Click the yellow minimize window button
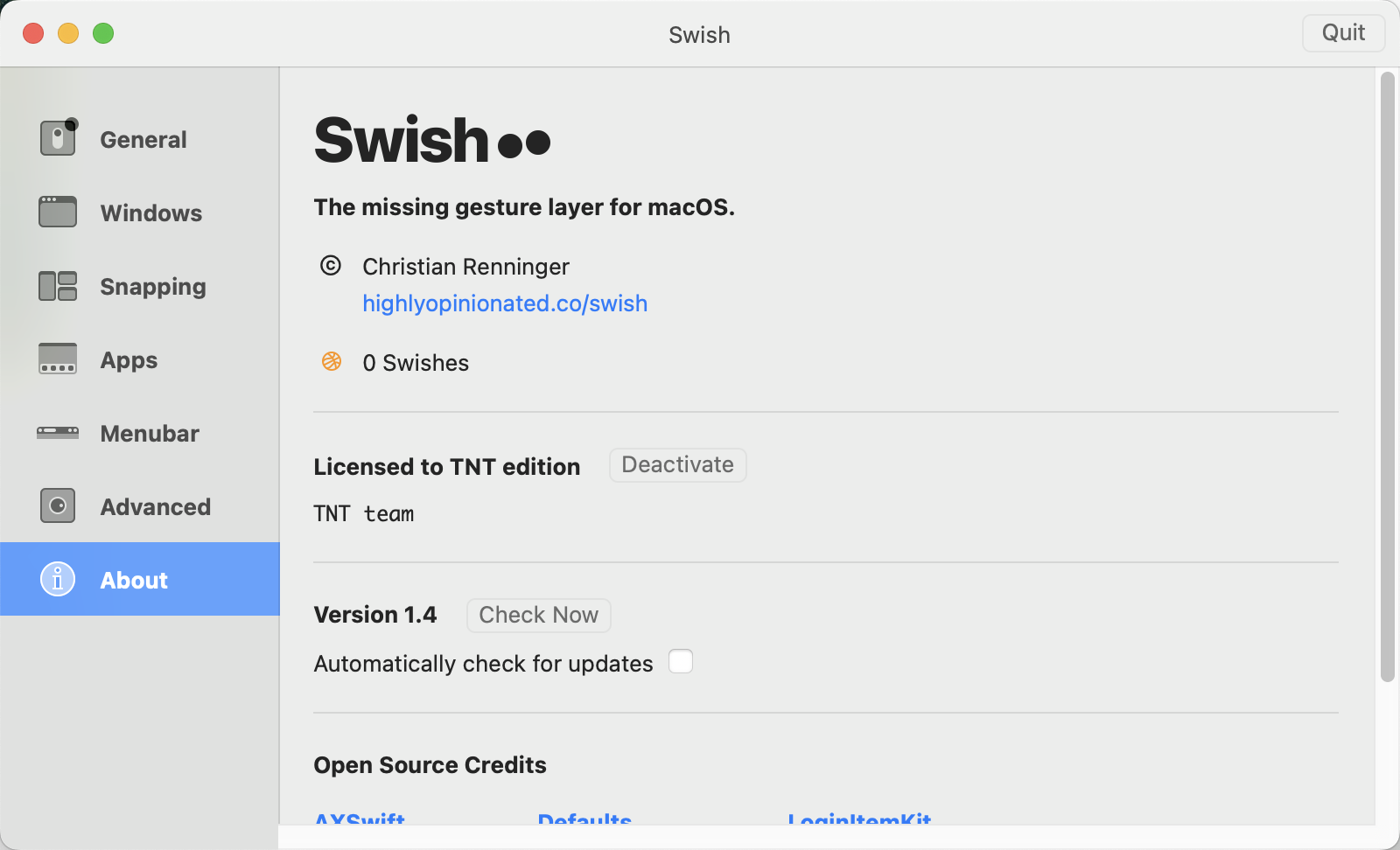 (68, 33)
